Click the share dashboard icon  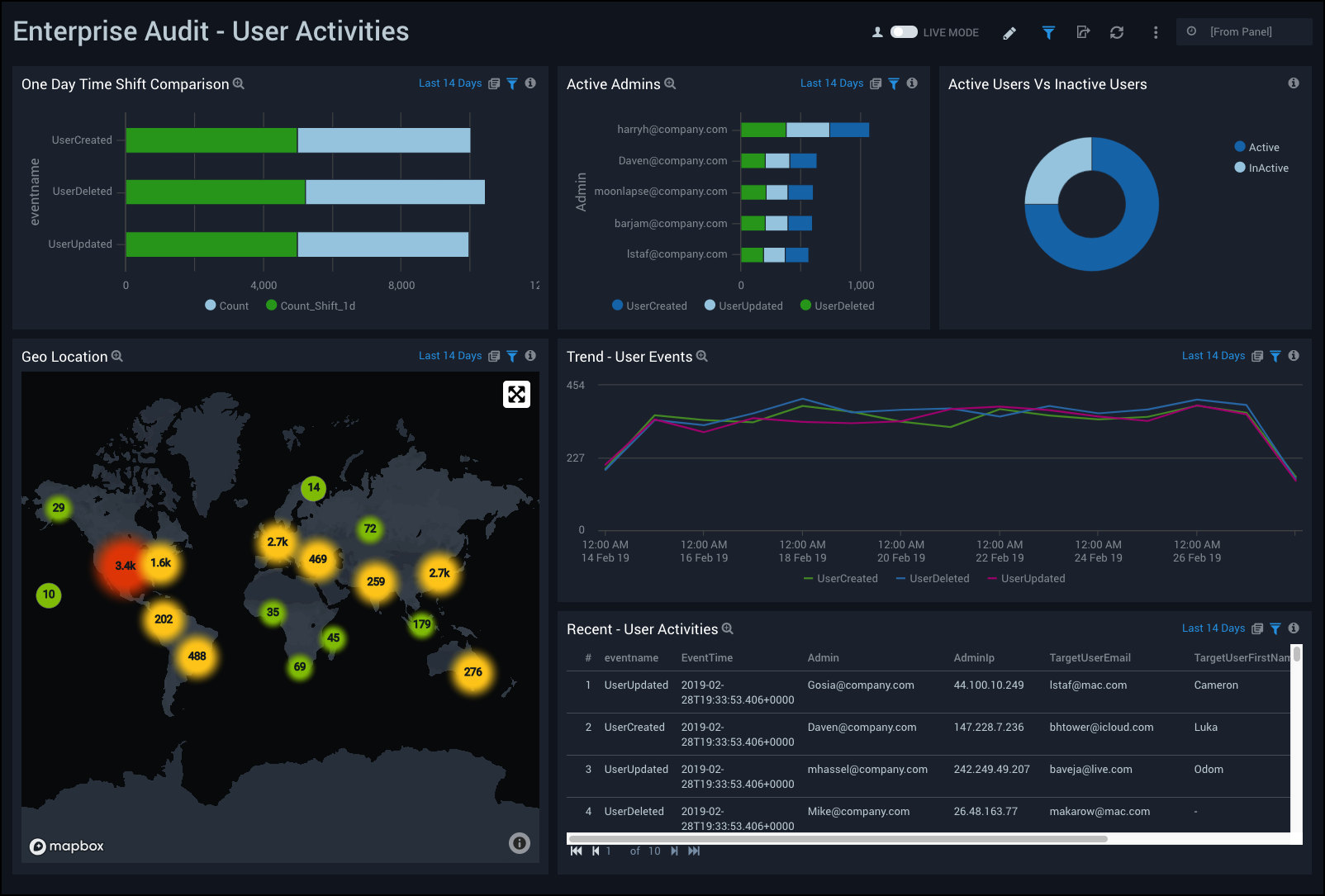tap(1083, 32)
